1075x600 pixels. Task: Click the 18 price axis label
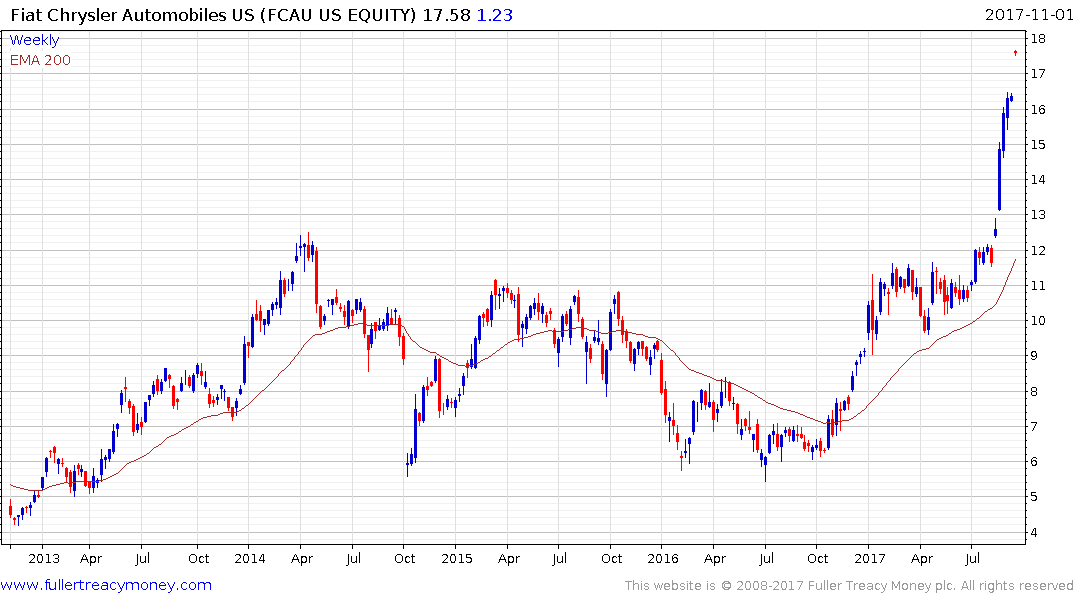coord(1038,39)
